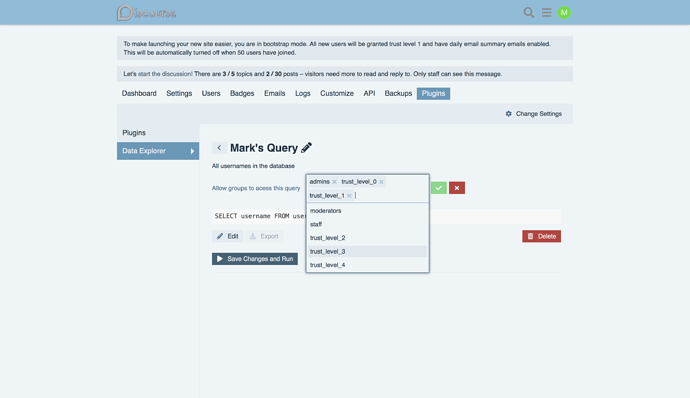Open the search magnifier icon in header
The height and width of the screenshot is (398, 690).
(x=529, y=13)
